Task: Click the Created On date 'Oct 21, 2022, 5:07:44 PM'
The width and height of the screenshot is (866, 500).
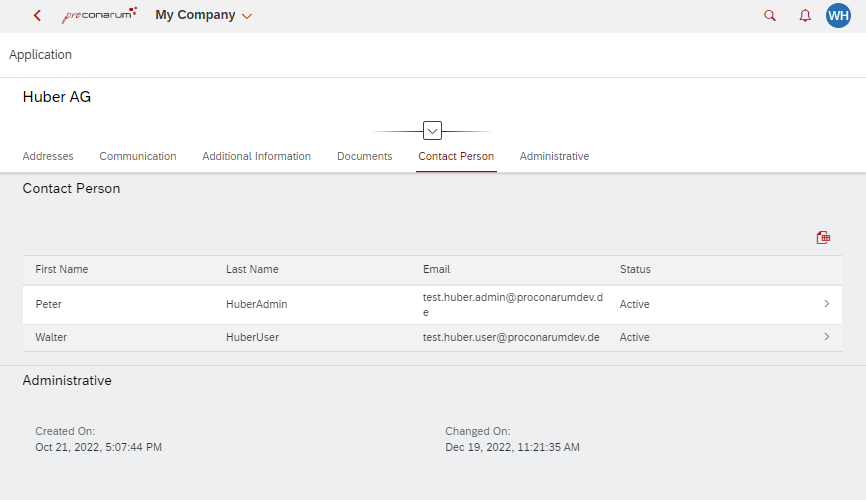Action: [x=98, y=448]
